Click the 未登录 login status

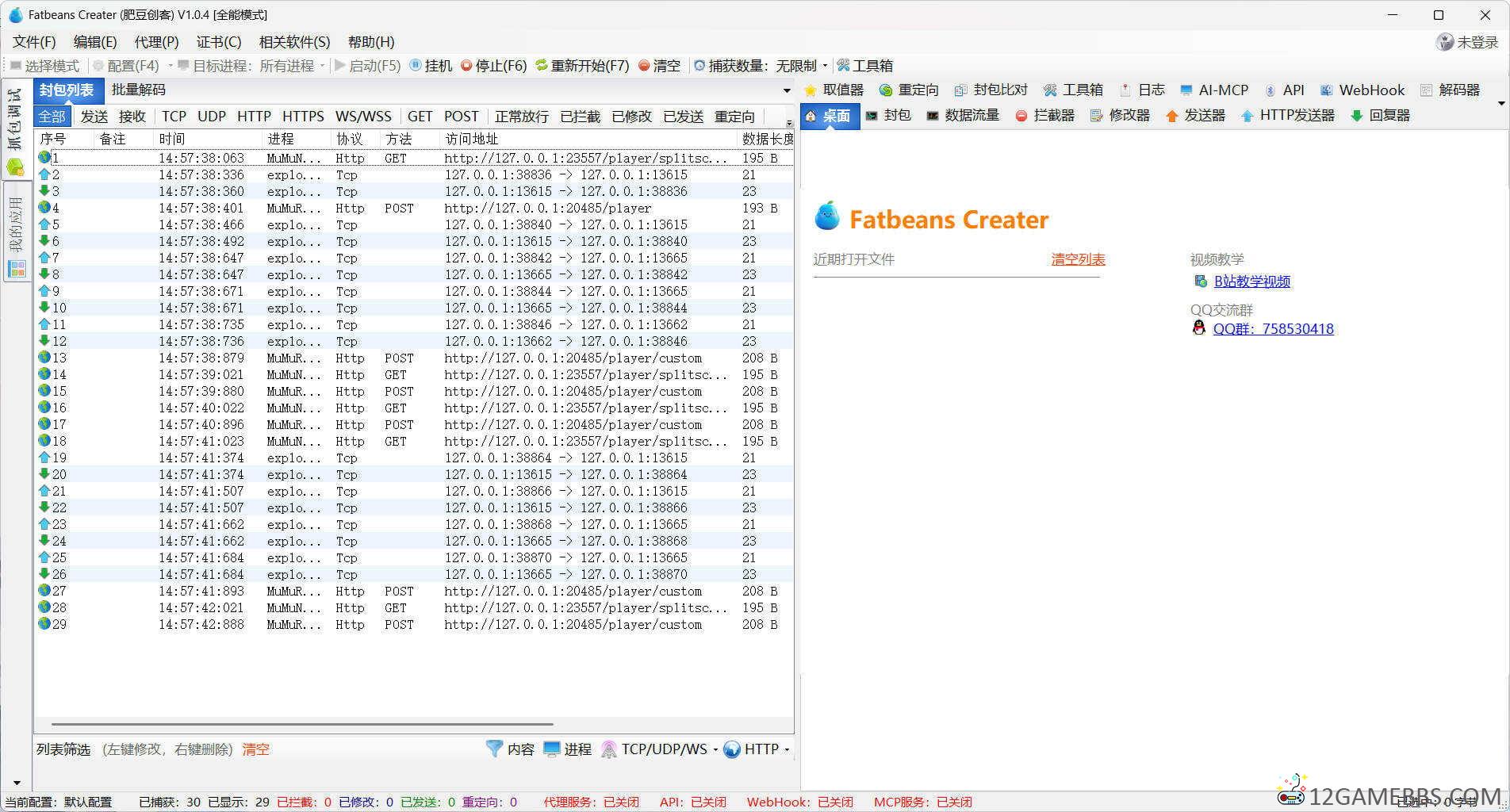1467,42
